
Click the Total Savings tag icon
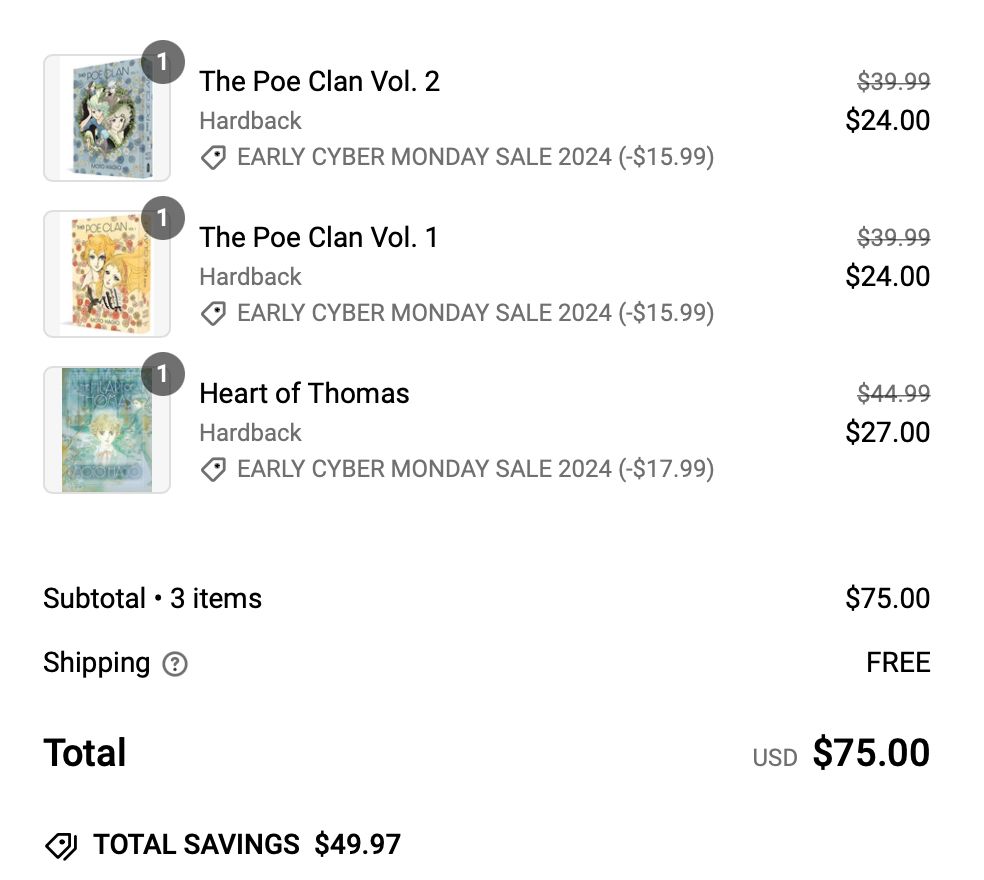61,846
